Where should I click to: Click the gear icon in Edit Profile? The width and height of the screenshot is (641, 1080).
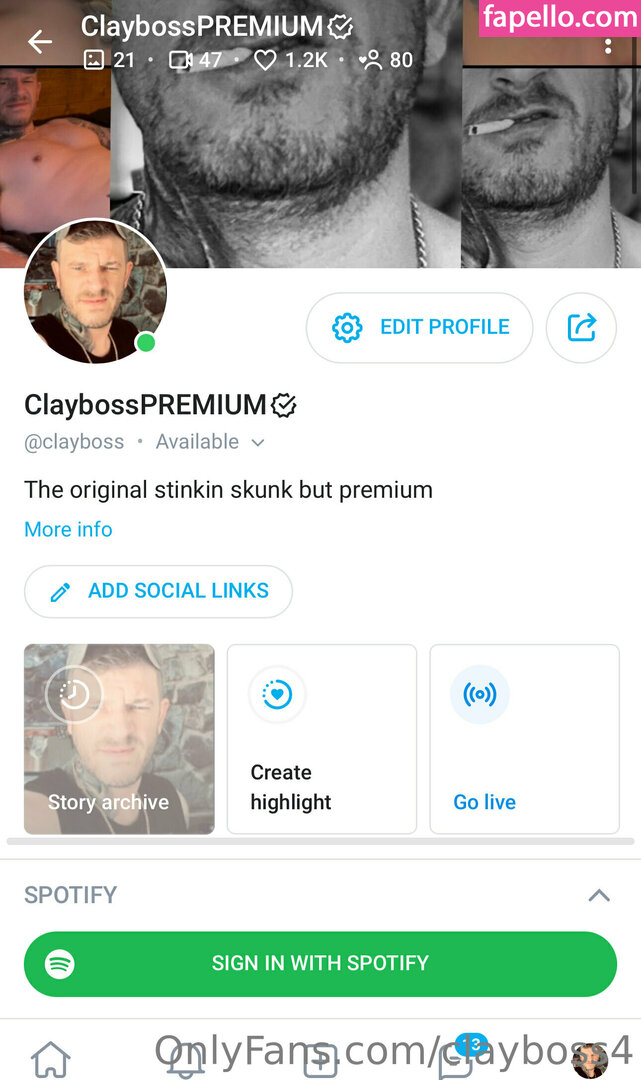[x=347, y=328]
